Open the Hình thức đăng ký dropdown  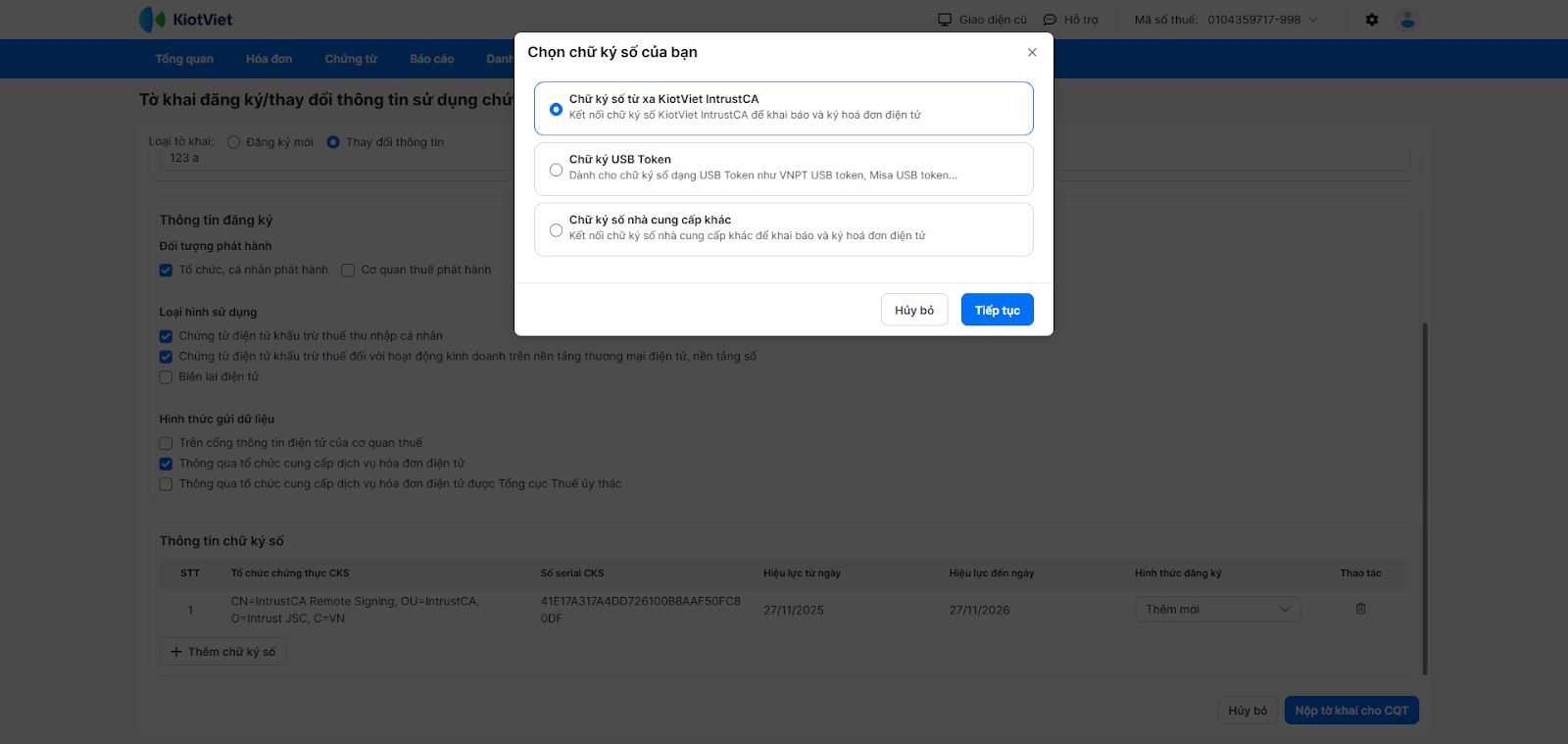(x=1217, y=610)
